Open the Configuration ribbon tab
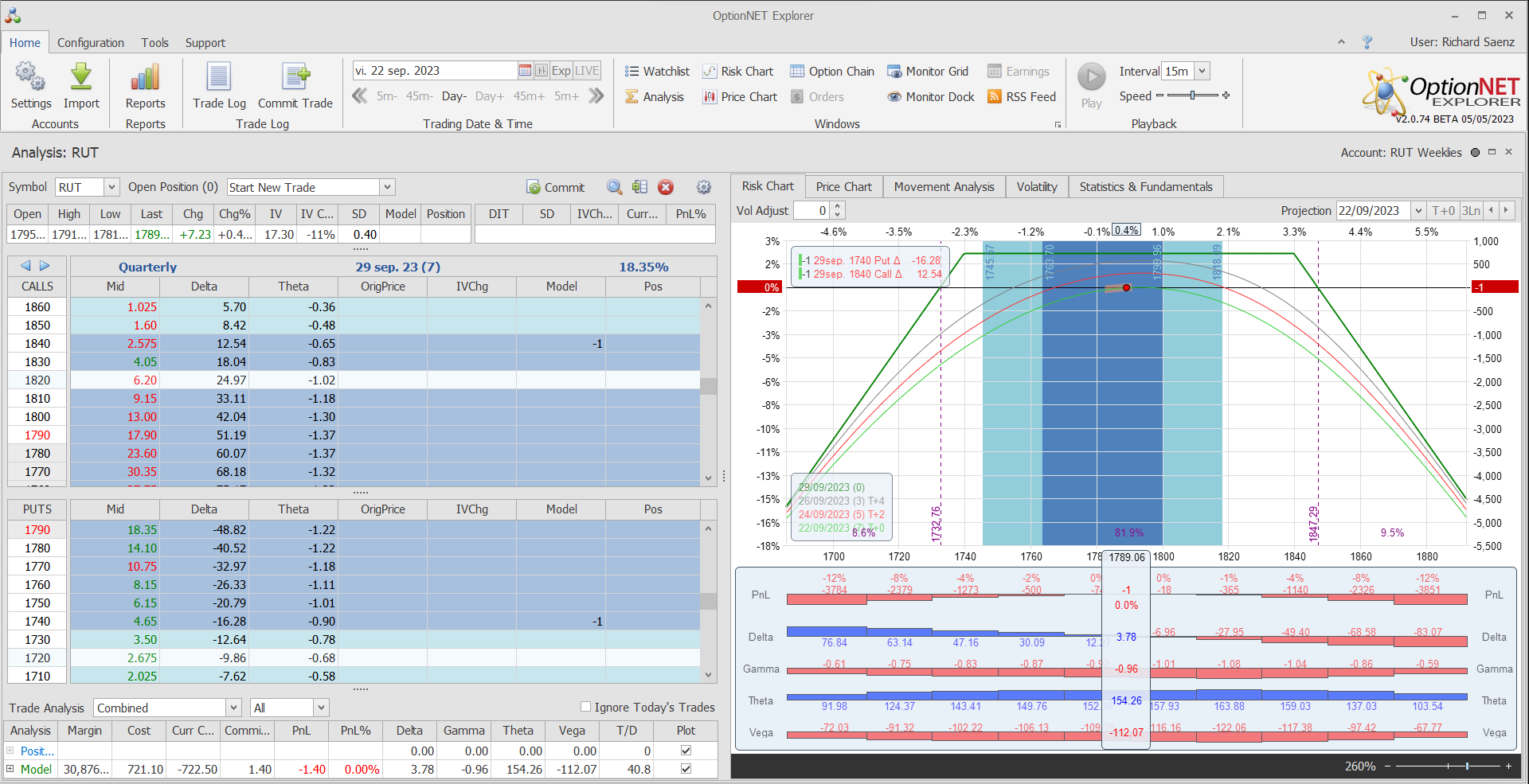The image size is (1529, 784). (x=91, y=43)
